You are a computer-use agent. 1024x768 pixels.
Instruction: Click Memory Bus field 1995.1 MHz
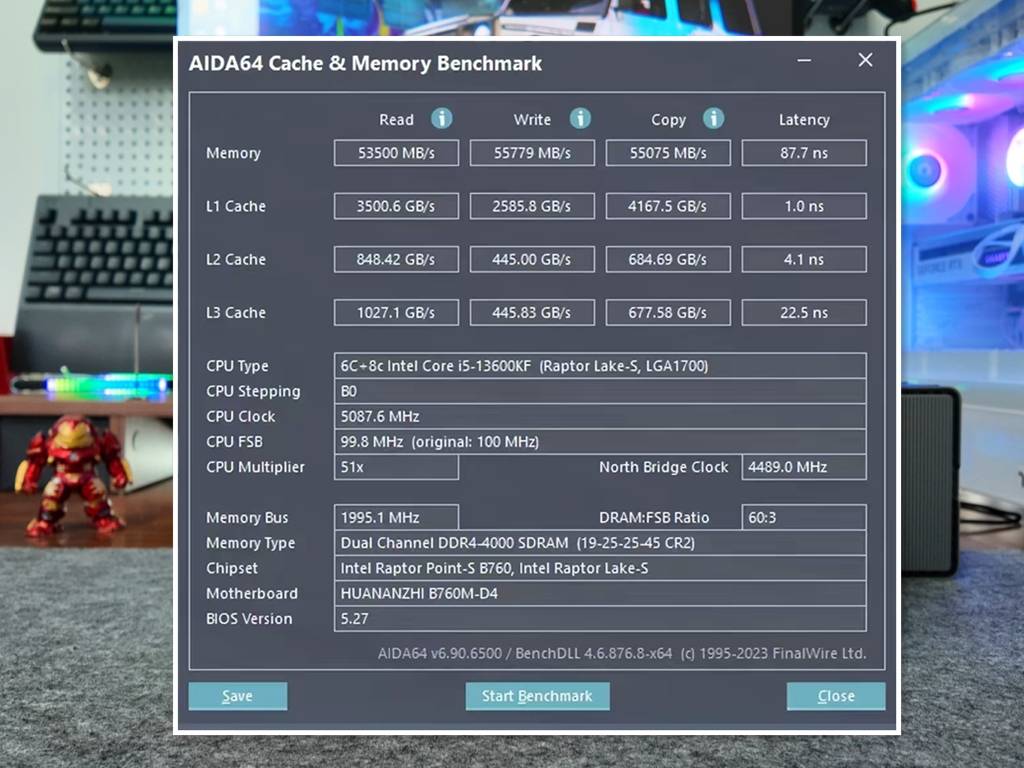396,517
